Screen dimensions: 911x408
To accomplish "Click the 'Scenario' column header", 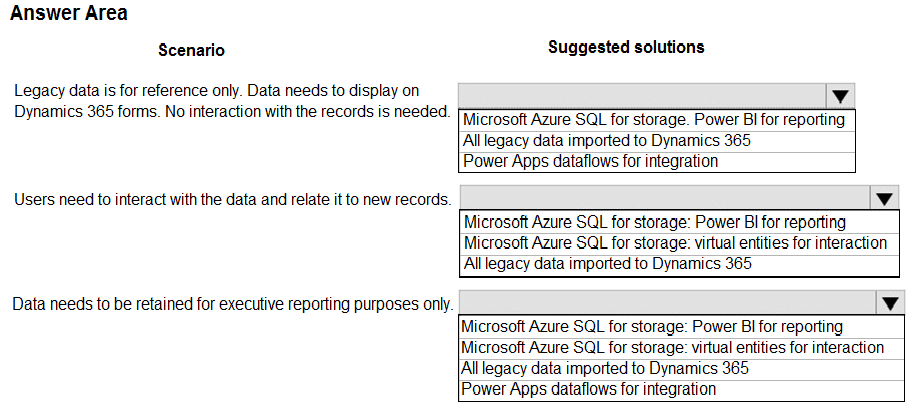I will (x=191, y=50).
